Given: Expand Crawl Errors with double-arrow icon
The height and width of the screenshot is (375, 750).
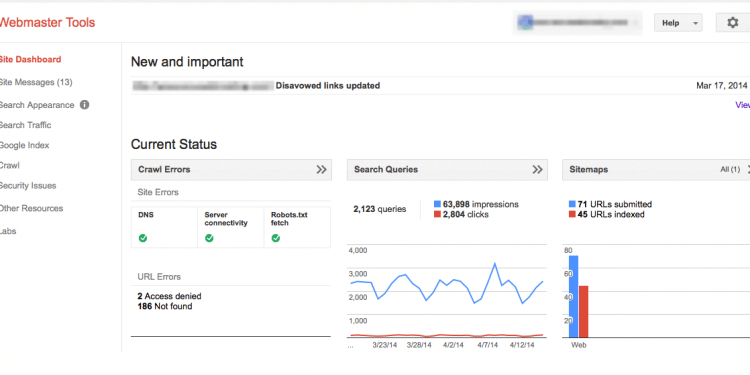Looking at the screenshot, I should 321,169.
